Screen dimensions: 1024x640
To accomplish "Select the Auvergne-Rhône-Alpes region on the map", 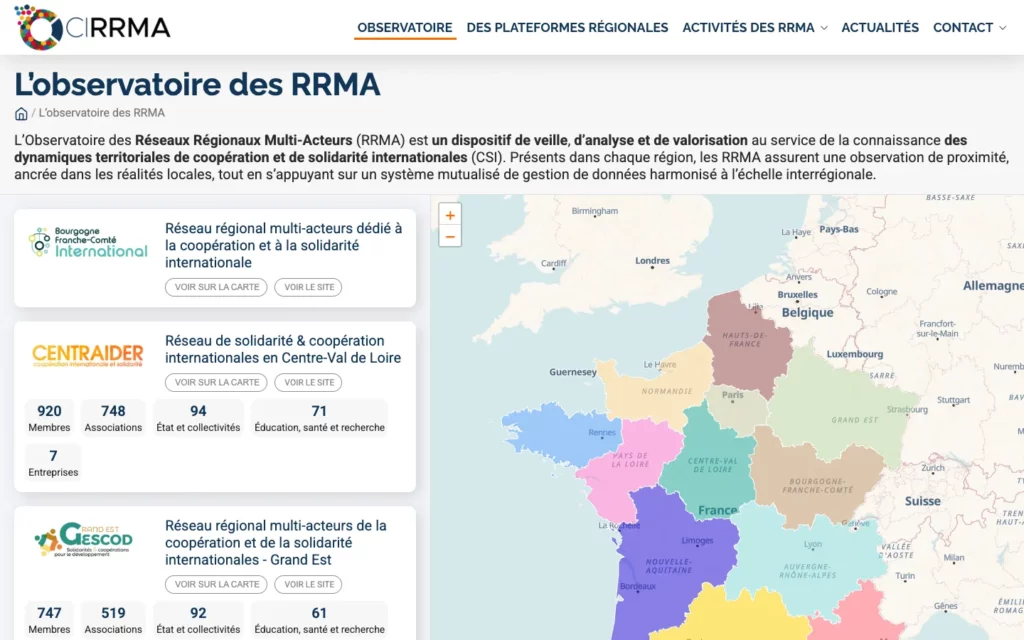I will click(x=807, y=565).
